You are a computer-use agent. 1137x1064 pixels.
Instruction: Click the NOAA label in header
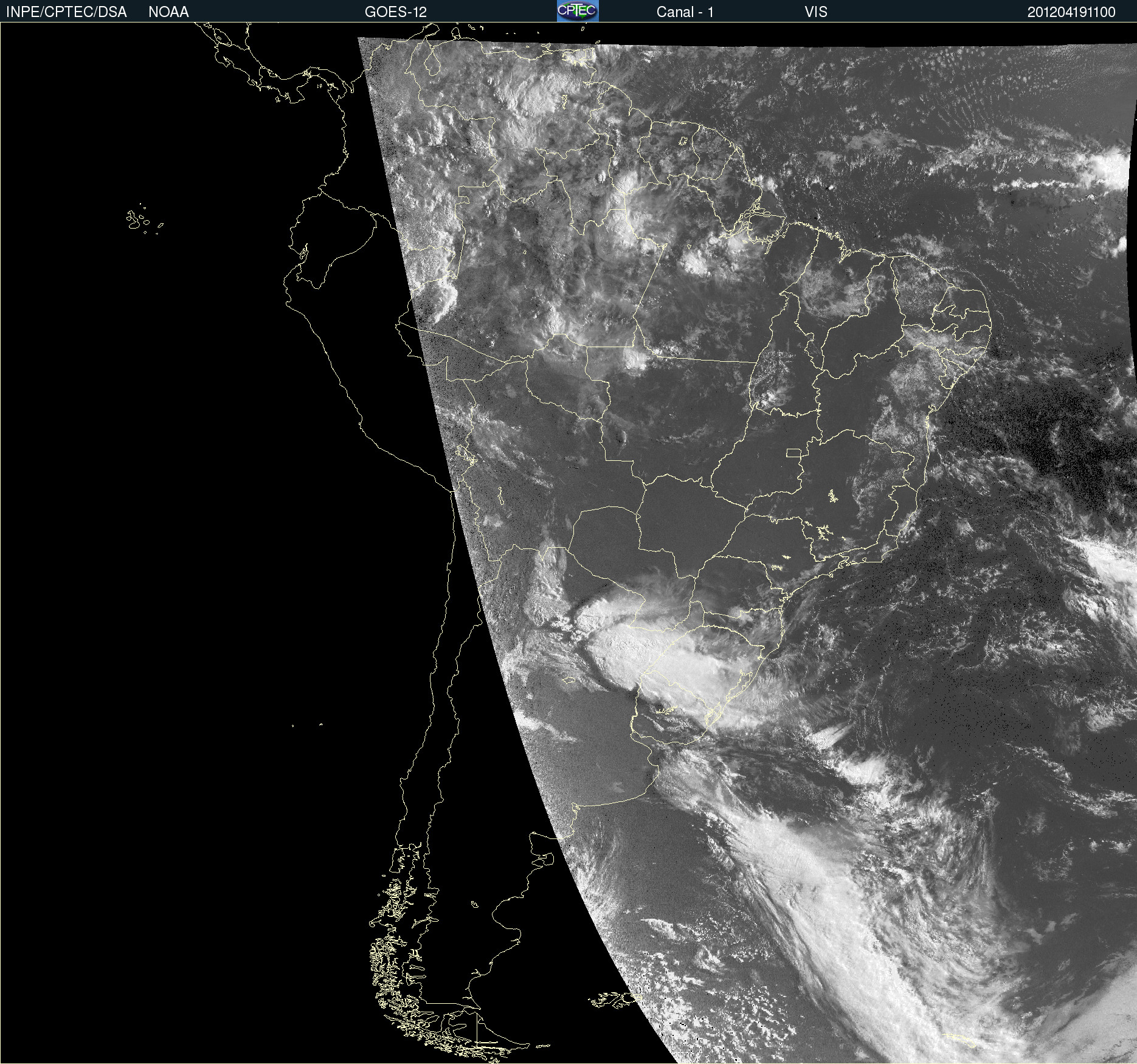coord(168,12)
